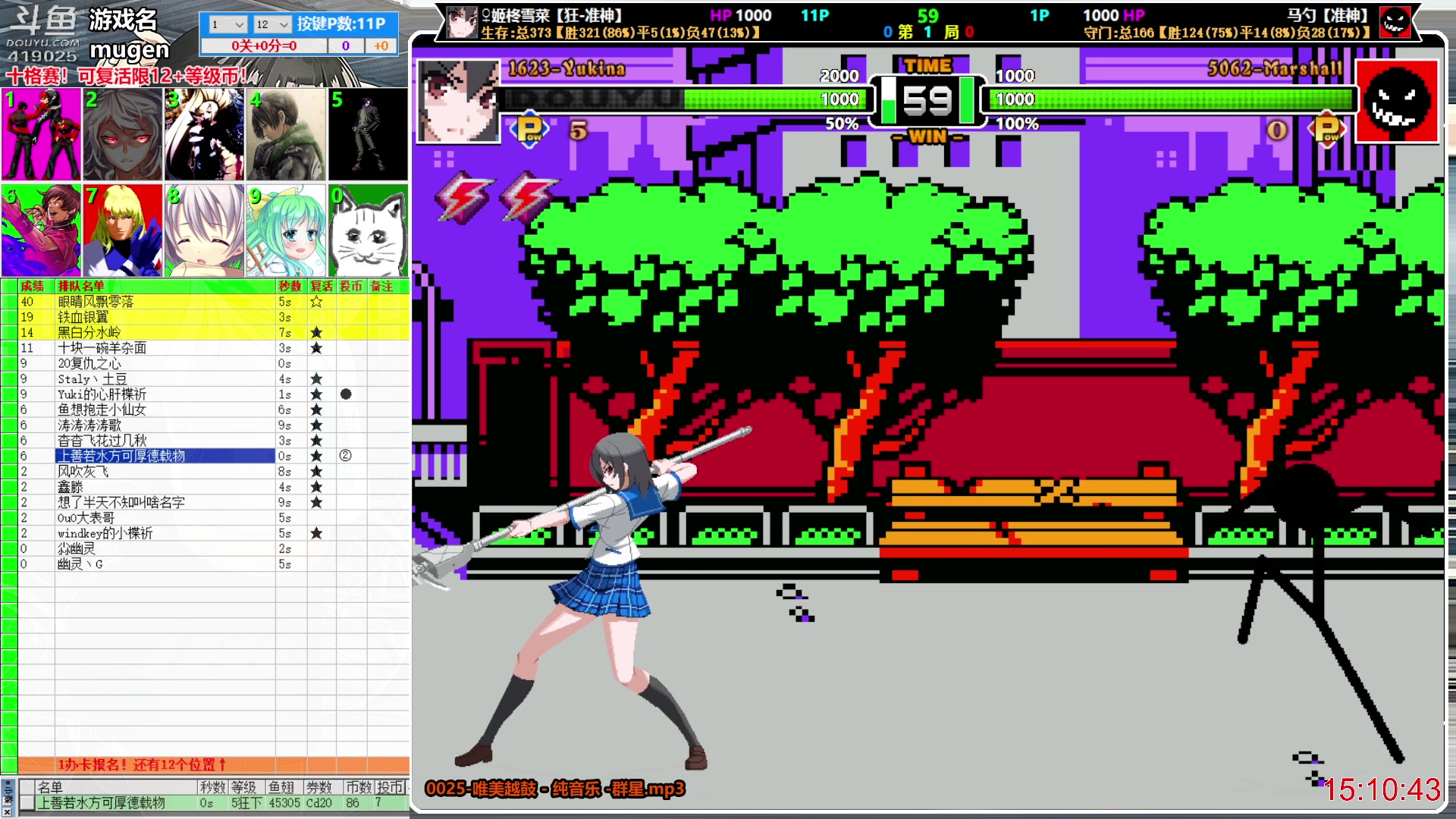Open the second dropdown showing 12

point(272,24)
